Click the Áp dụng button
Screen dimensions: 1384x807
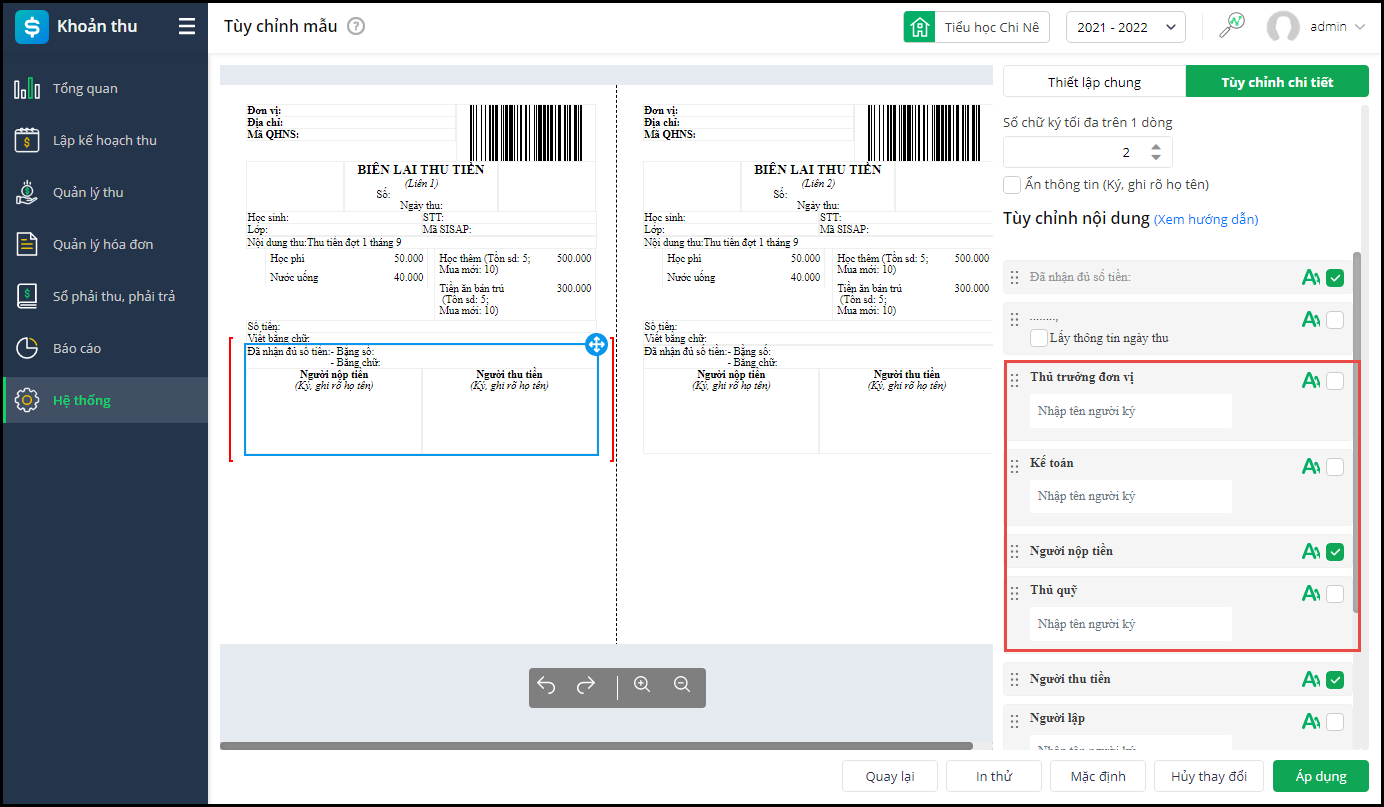pos(1320,776)
